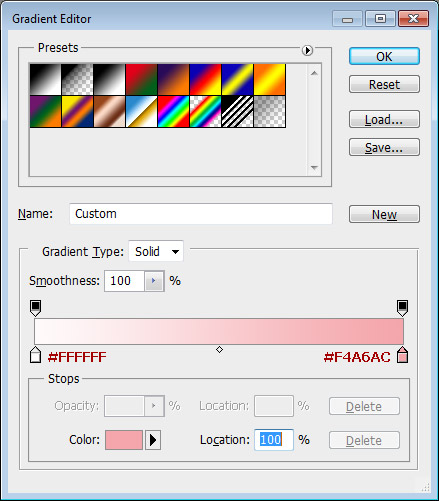Open the Presets panel flyout menu
The height and width of the screenshot is (501, 439).
pos(307,50)
